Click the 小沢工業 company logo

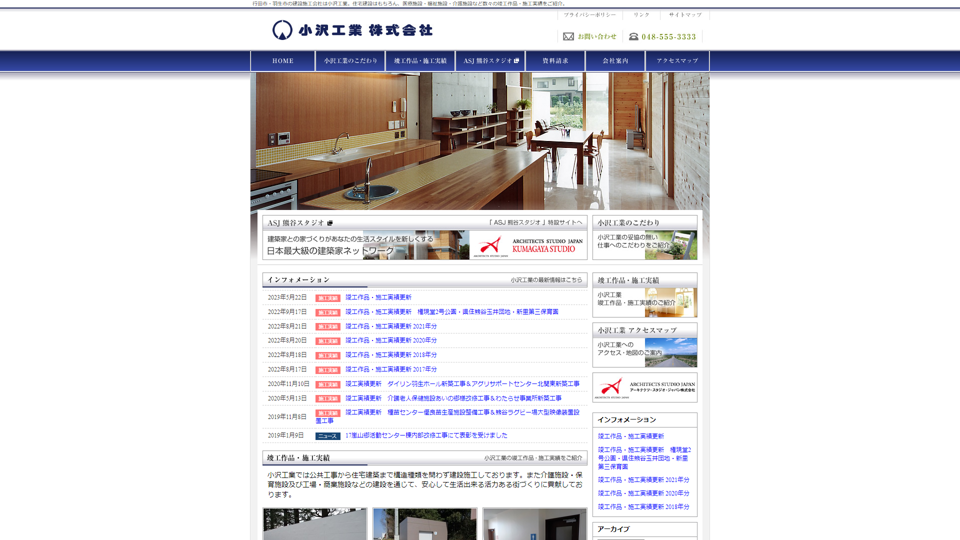352,30
